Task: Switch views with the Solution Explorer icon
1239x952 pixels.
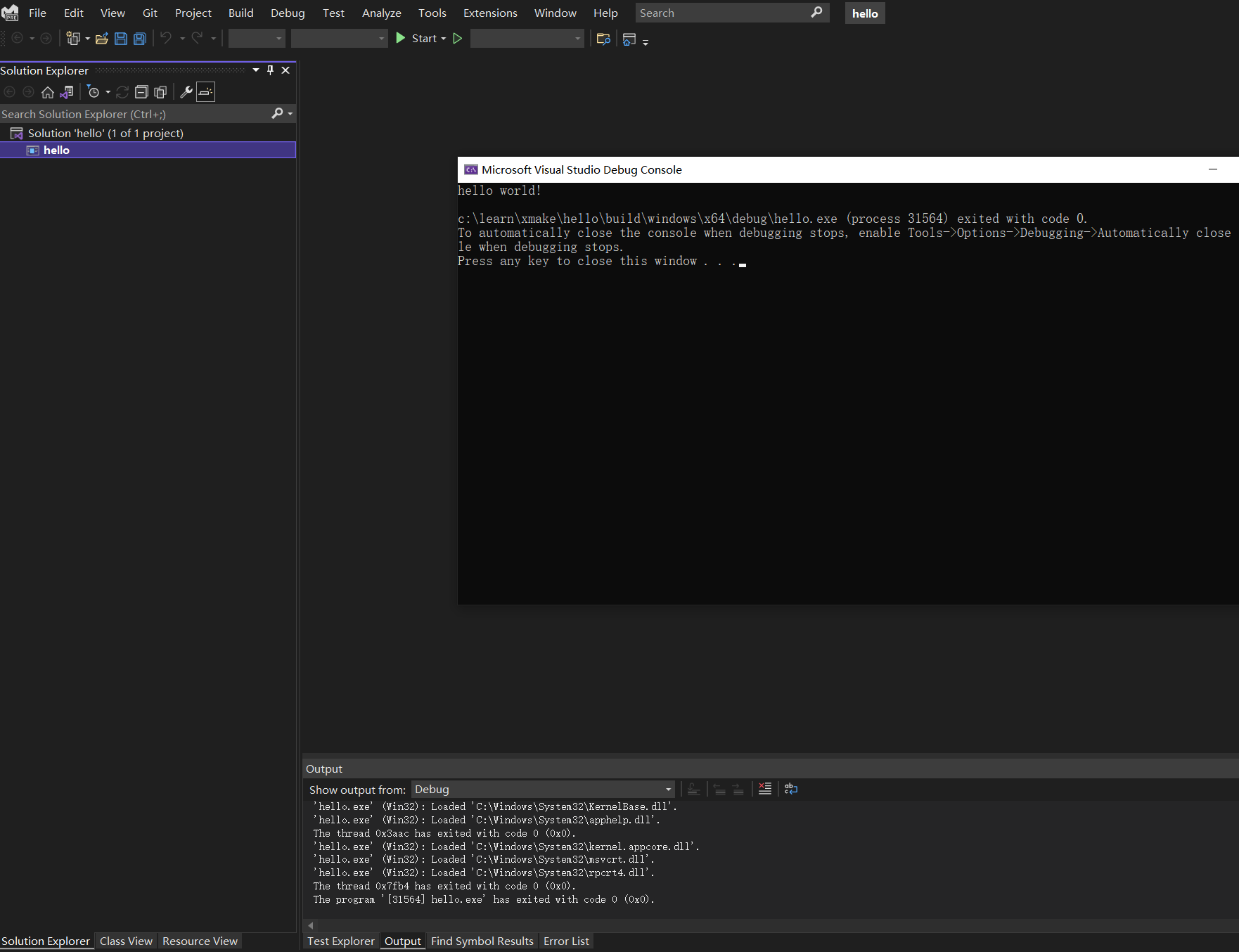Action: (67, 92)
